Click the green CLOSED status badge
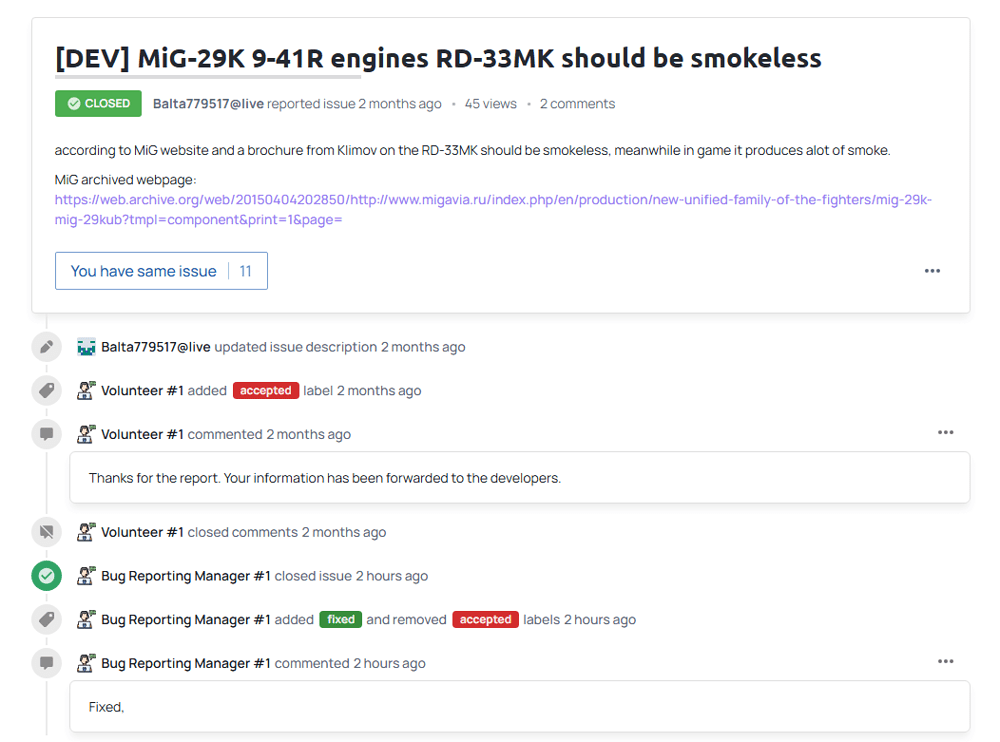The width and height of the screenshot is (1000, 742). coord(98,103)
